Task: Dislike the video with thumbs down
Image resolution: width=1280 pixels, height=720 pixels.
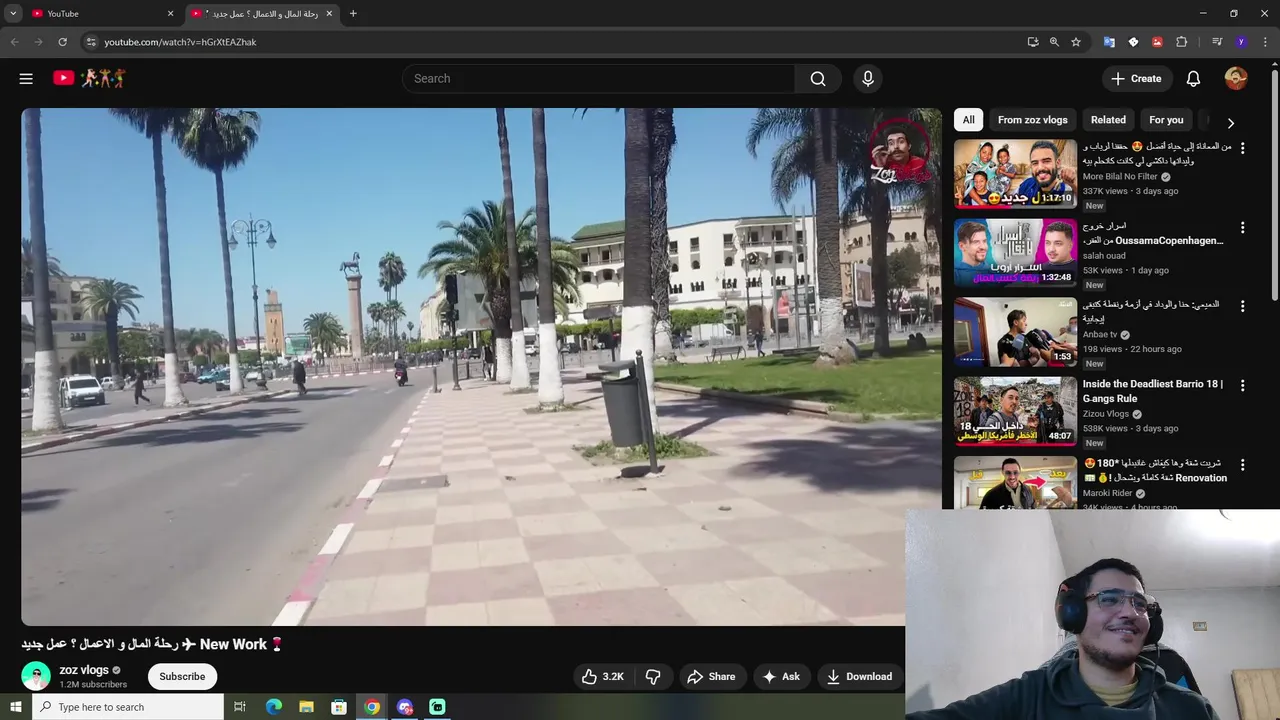Action: pyautogui.click(x=653, y=677)
